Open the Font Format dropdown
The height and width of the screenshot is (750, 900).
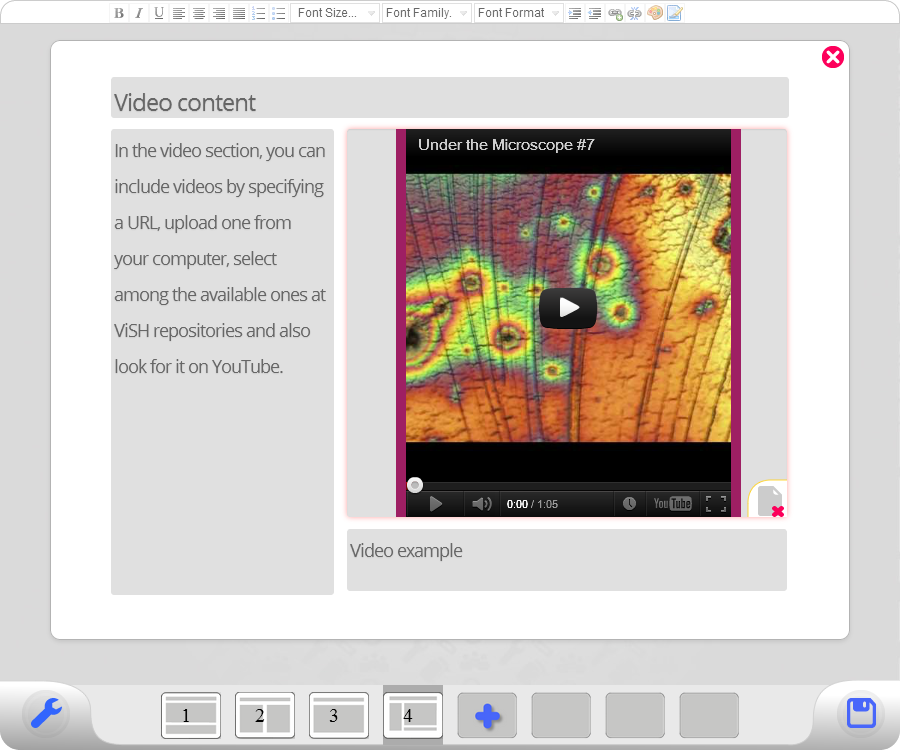tap(518, 13)
